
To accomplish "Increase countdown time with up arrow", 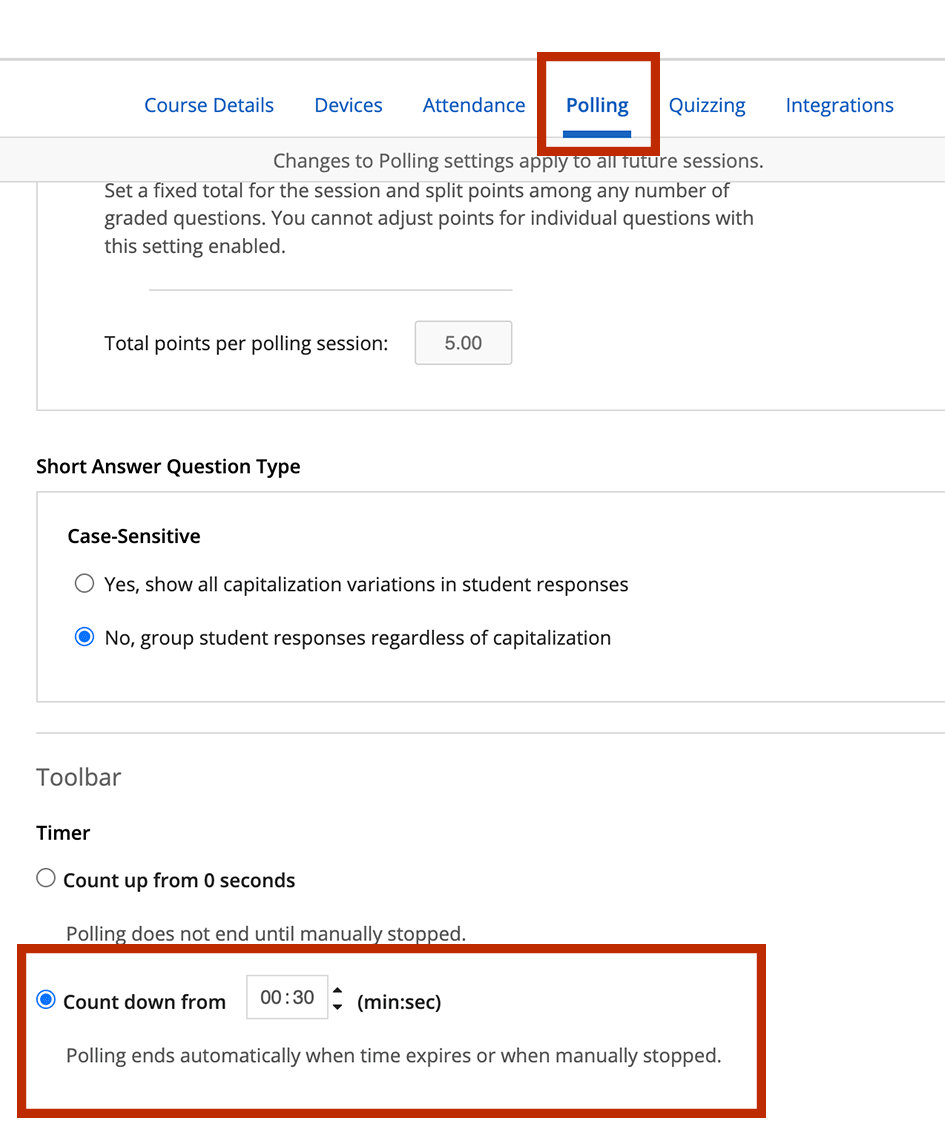I will click(338, 990).
